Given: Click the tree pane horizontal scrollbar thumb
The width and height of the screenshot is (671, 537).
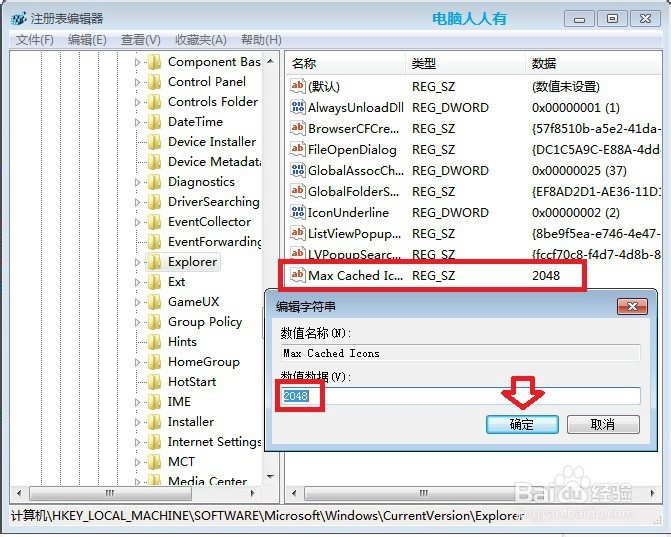Looking at the screenshot, I should click(110, 493).
